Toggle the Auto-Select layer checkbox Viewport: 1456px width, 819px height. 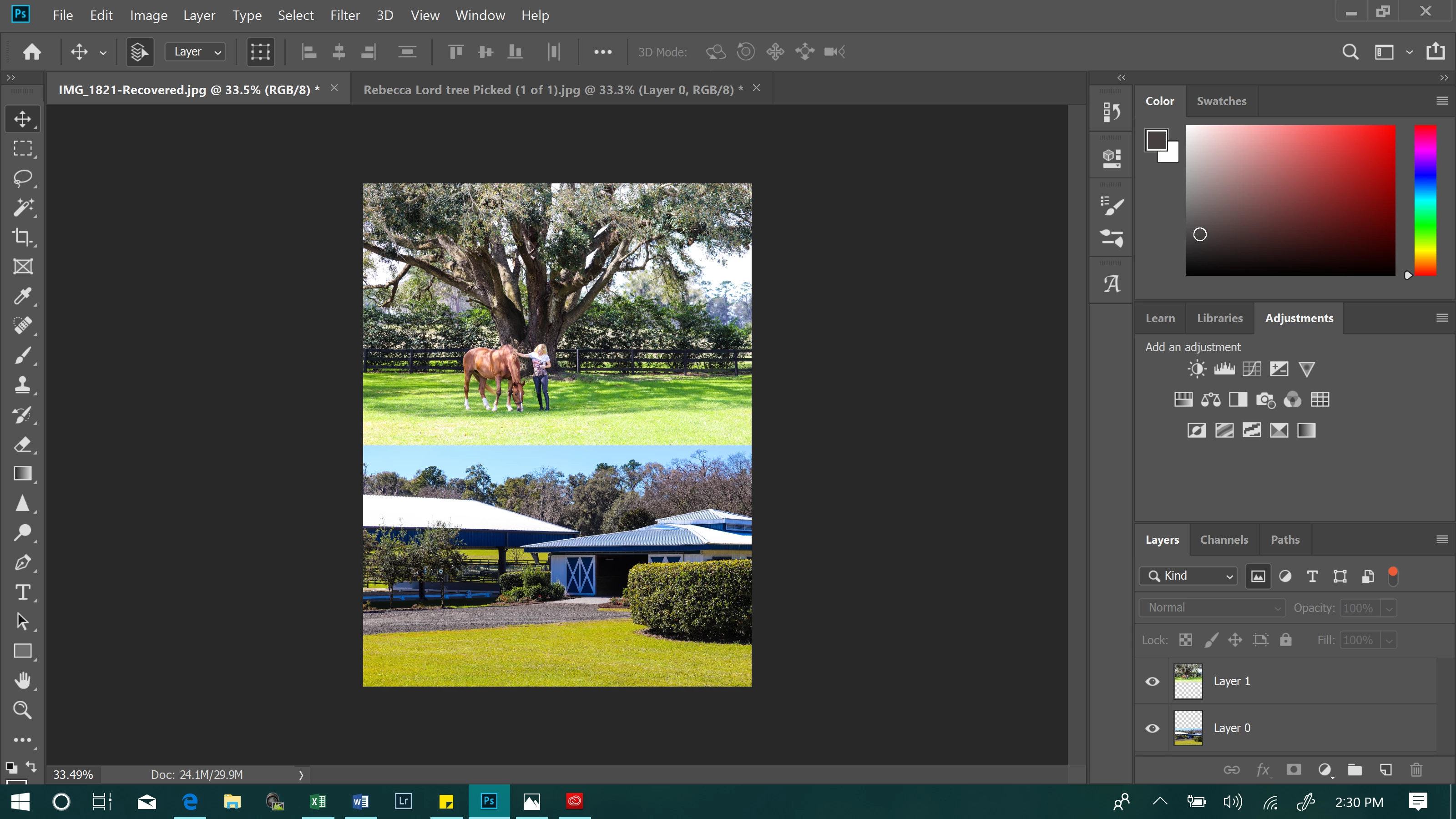pyautogui.click(x=140, y=52)
